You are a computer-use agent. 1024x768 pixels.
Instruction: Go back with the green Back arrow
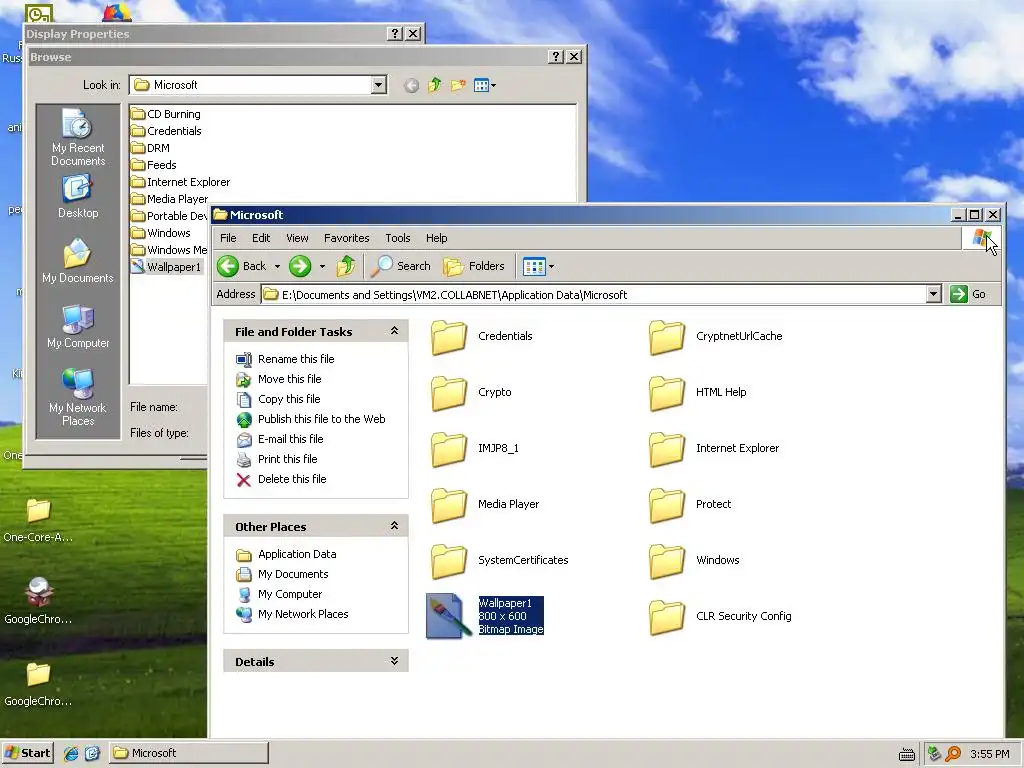(x=242, y=266)
